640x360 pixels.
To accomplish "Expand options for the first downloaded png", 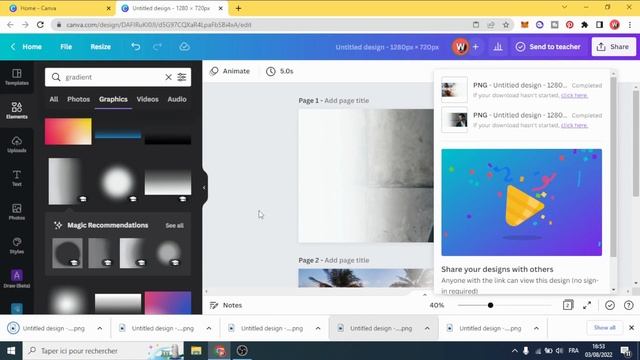I will [100, 328].
